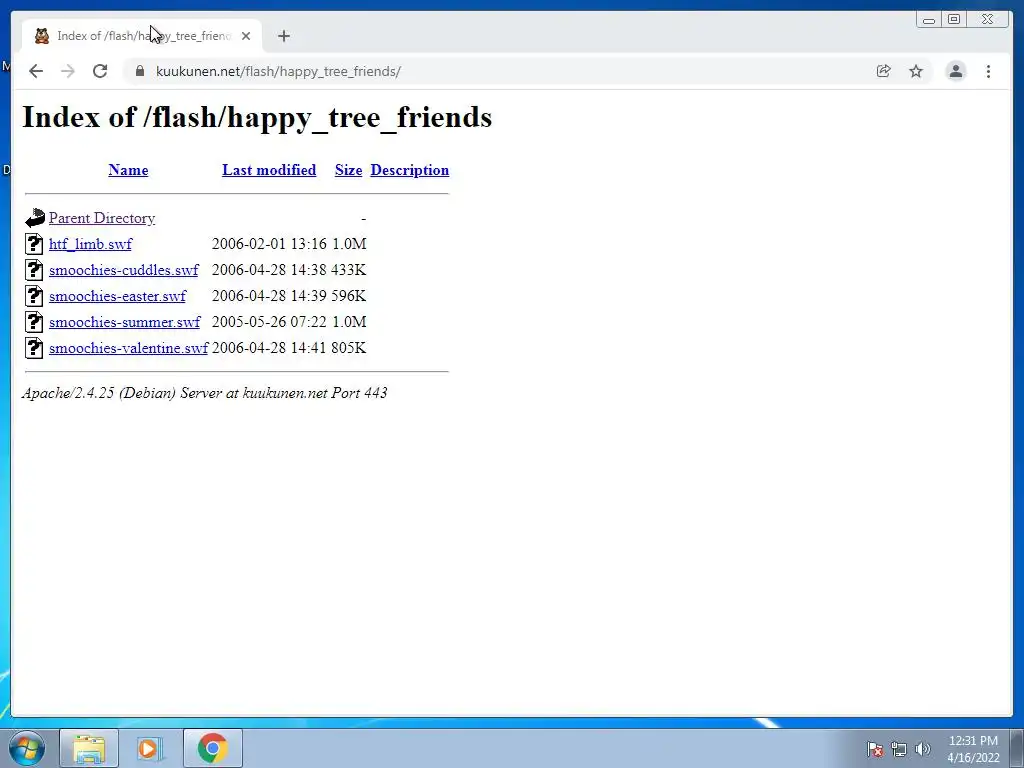Open the Windows Start menu orb

coord(27,748)
